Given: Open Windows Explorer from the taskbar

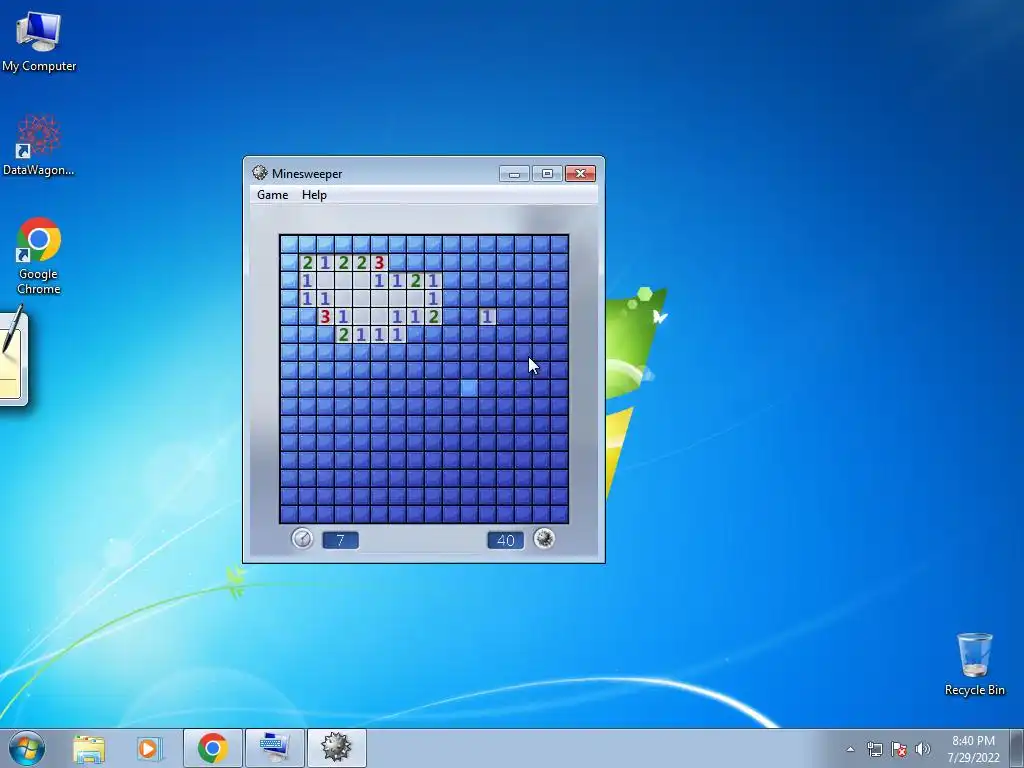Looking at the screenshot, I should (x=89, y=748).
